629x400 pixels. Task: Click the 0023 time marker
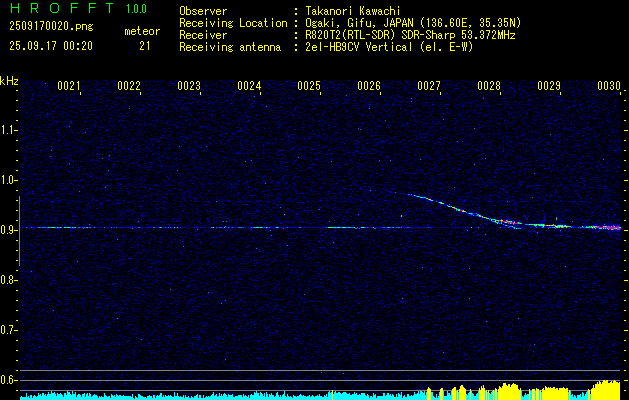point(189,86)
